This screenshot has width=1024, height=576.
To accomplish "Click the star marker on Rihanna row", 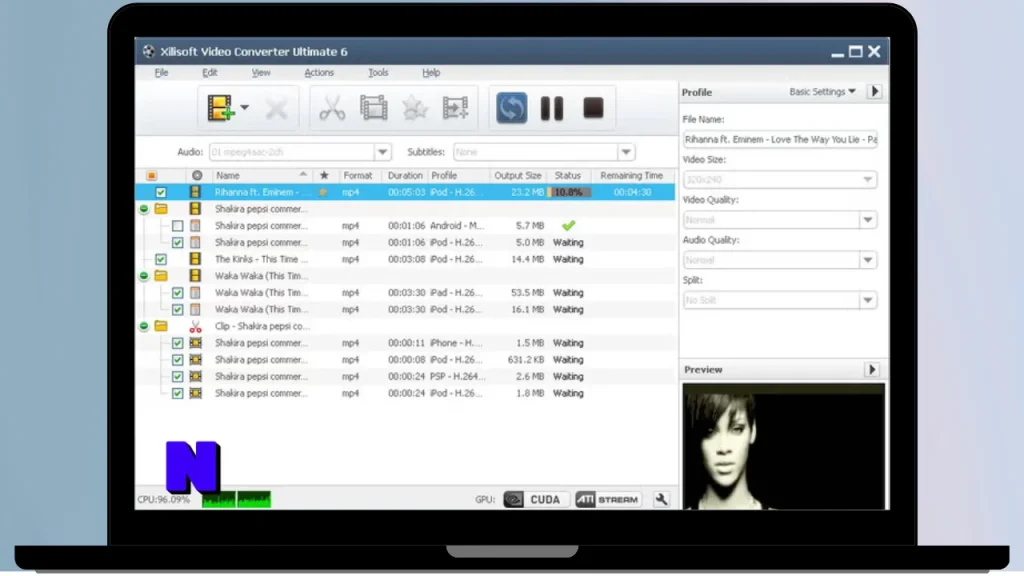I will click(323, 193).
